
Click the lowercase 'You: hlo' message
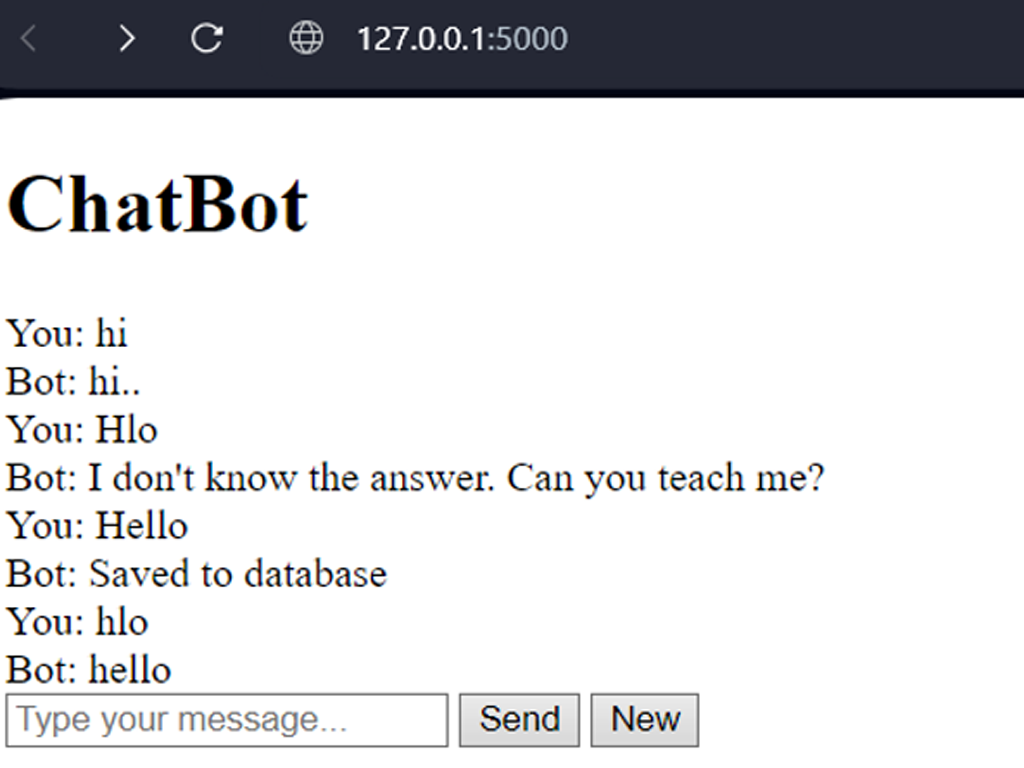[77, 622]
